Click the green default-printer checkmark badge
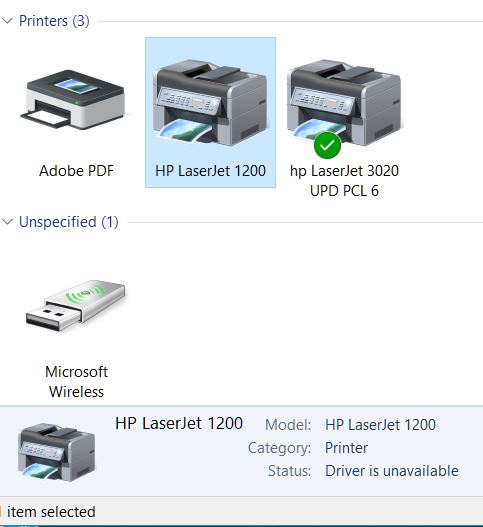Image resolution: width=483 pixels, height=527 pixels. click(x=327, y=145)
